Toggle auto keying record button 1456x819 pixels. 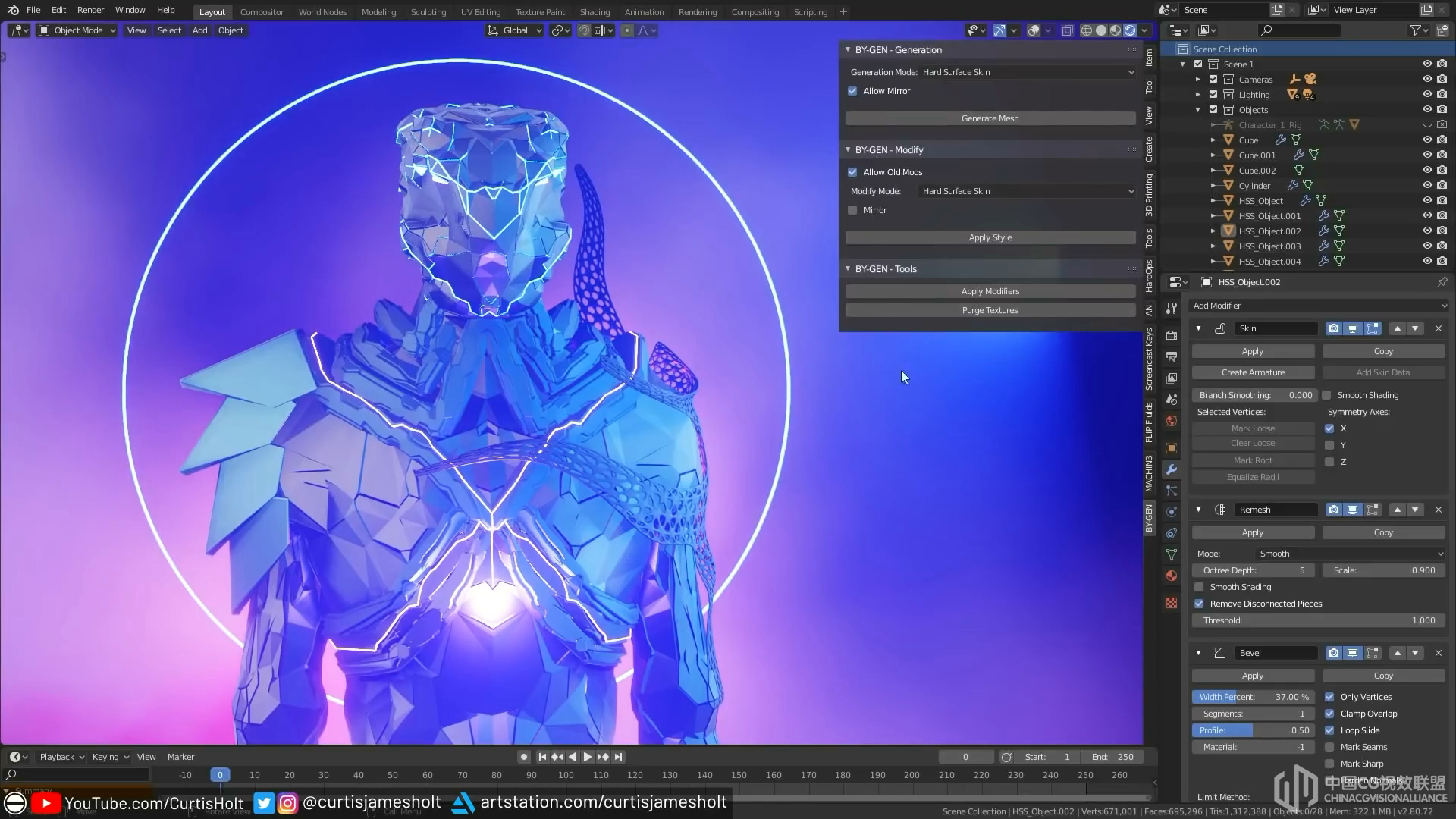pos(523,757)
